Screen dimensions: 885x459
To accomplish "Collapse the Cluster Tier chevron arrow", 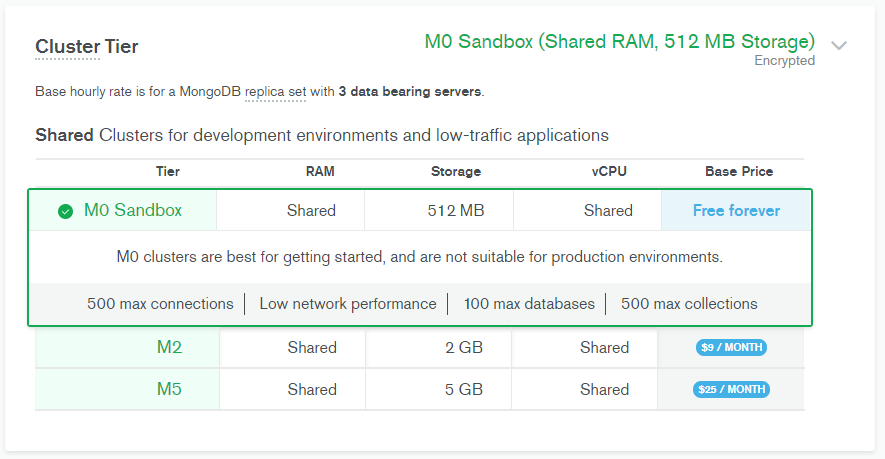I will click(839, 45).
